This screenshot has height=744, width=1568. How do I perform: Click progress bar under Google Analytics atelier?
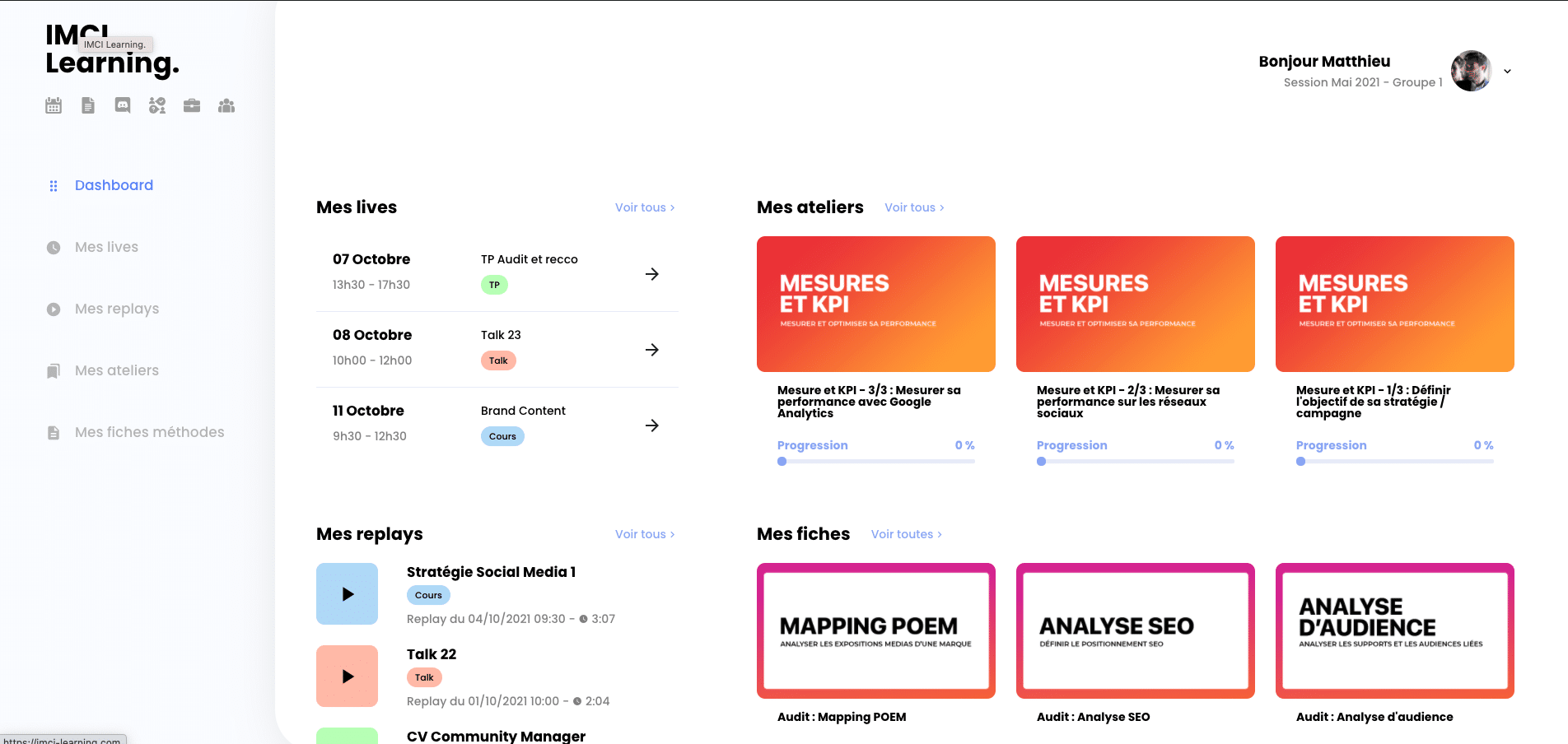click(875, 462)
